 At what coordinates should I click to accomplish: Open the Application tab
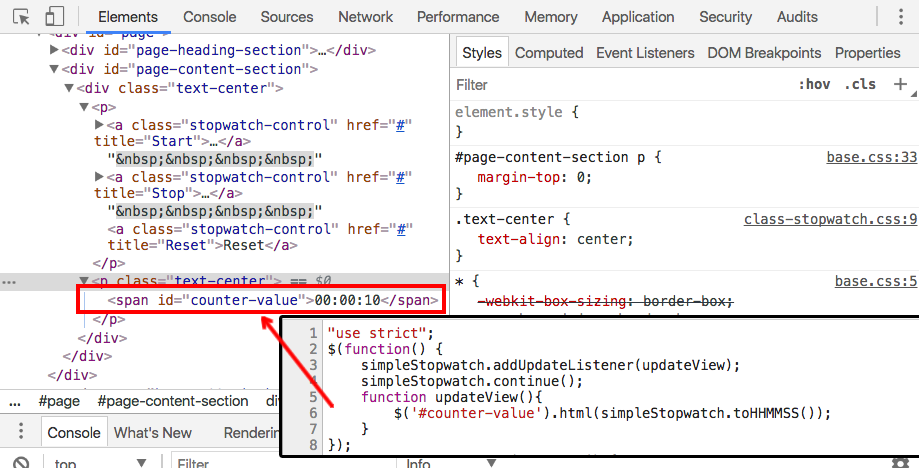(638, 17)
